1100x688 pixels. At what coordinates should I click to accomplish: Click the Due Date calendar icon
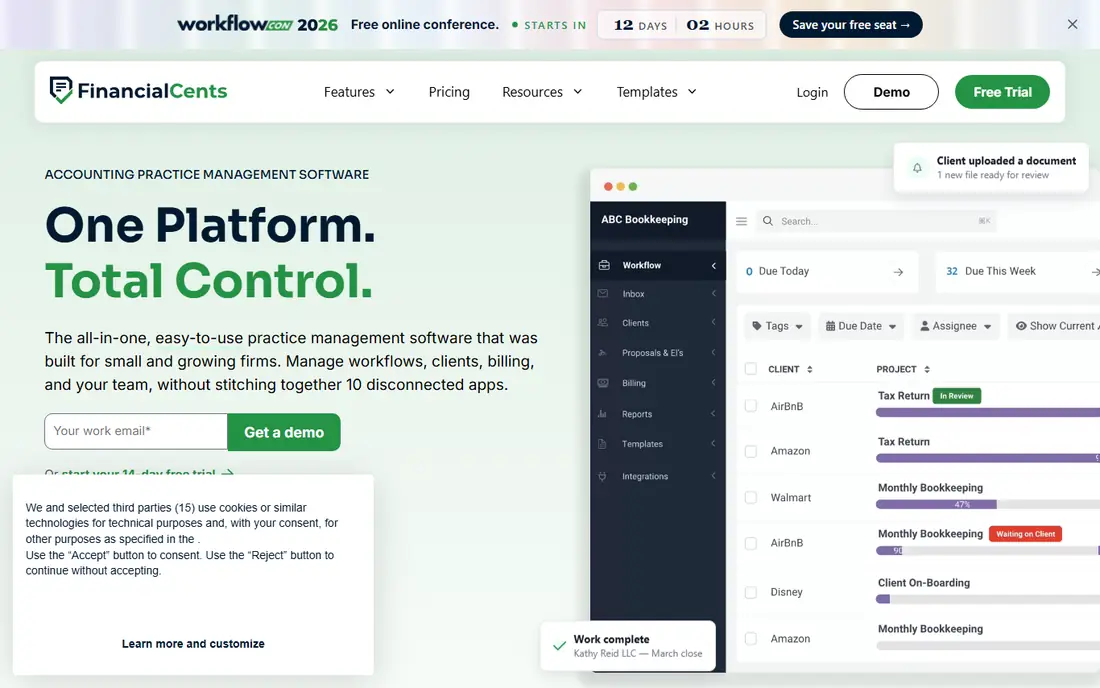[830, 326]
